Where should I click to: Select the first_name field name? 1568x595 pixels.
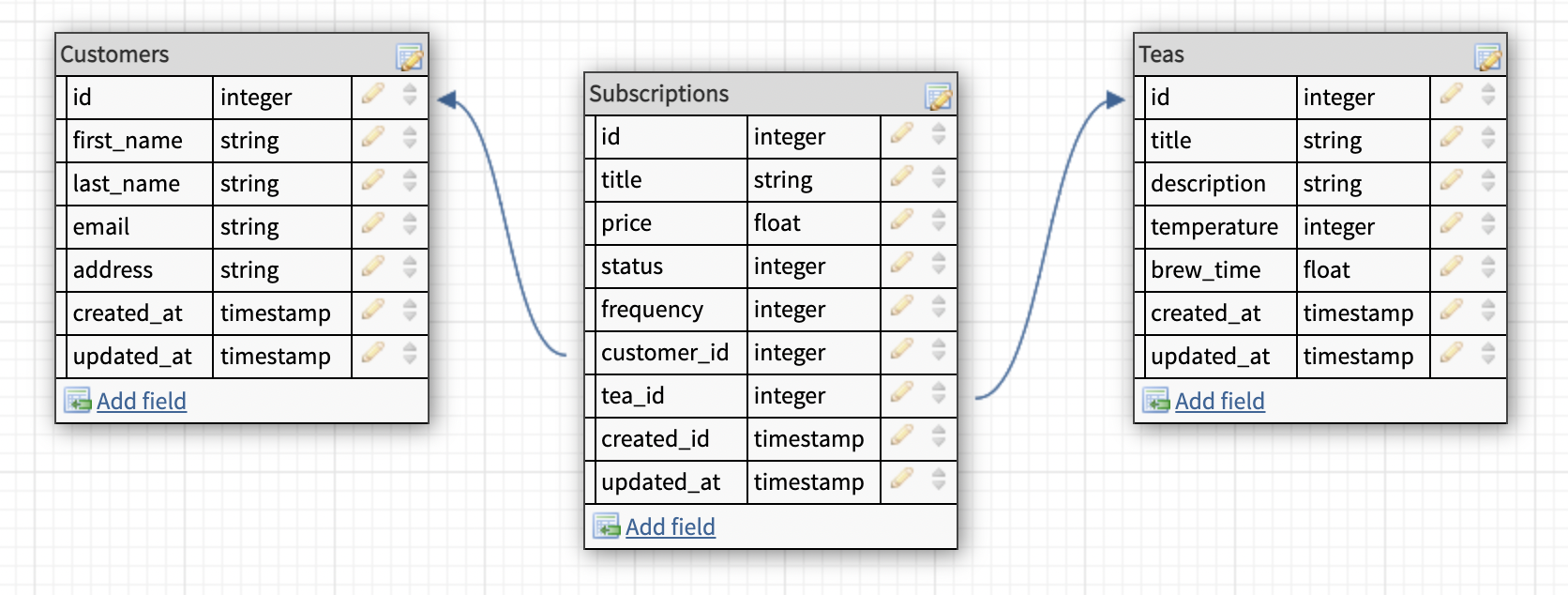(x=128, y=141)
